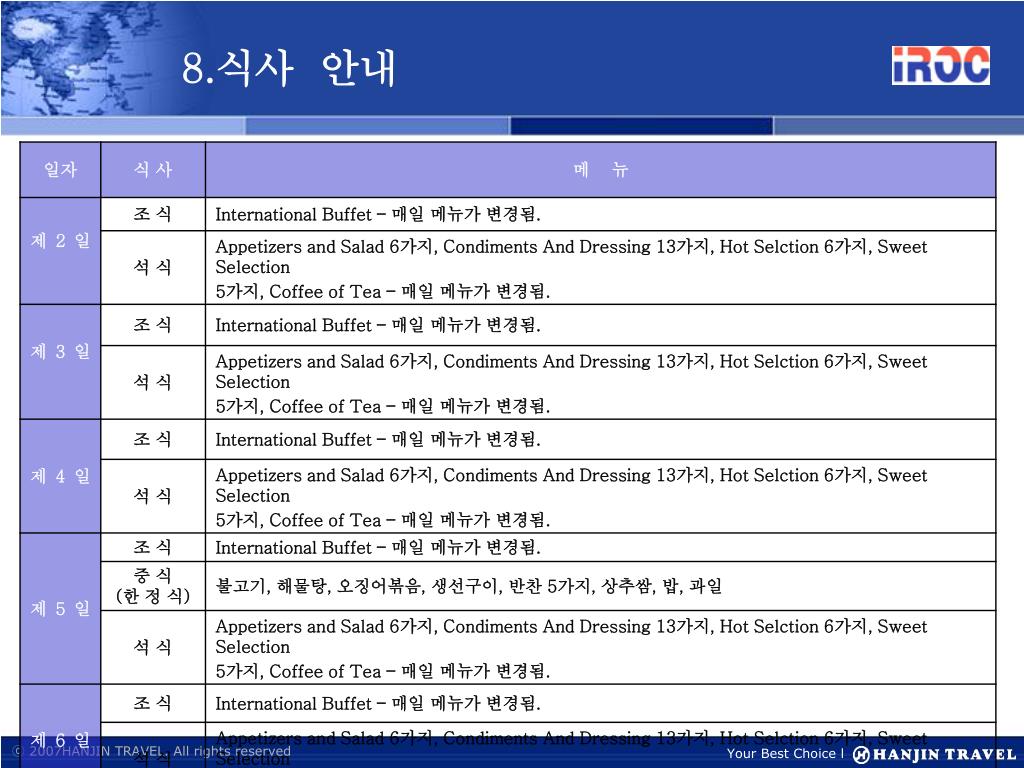The image size is (1024, 768).
Task: Click day 5 dinner Appetizers and Salad text
Action: (x=571, y=648)
